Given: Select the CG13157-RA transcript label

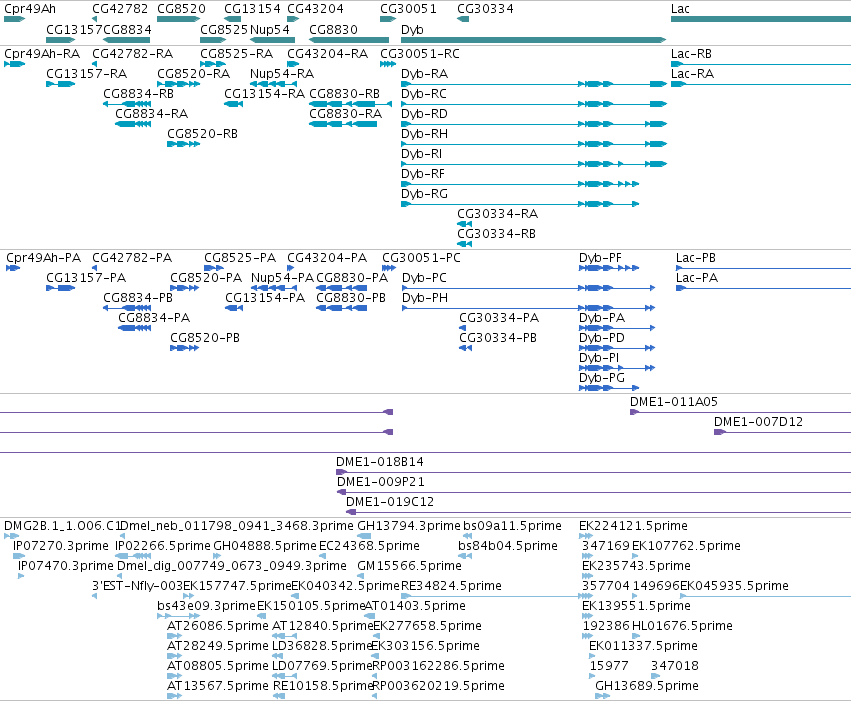Looking at the screenshot, I should [86, 74].
